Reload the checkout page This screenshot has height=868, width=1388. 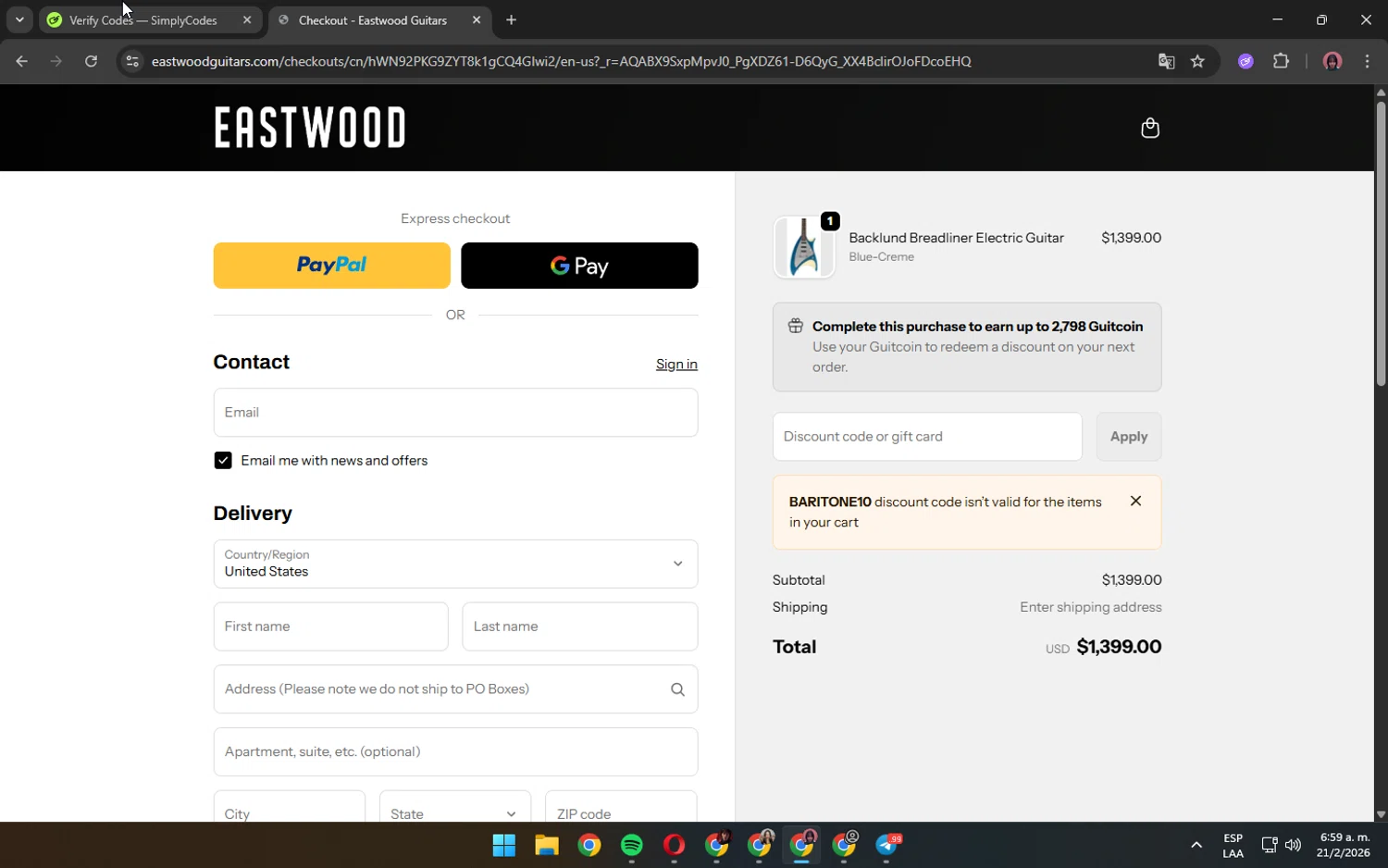91,61
